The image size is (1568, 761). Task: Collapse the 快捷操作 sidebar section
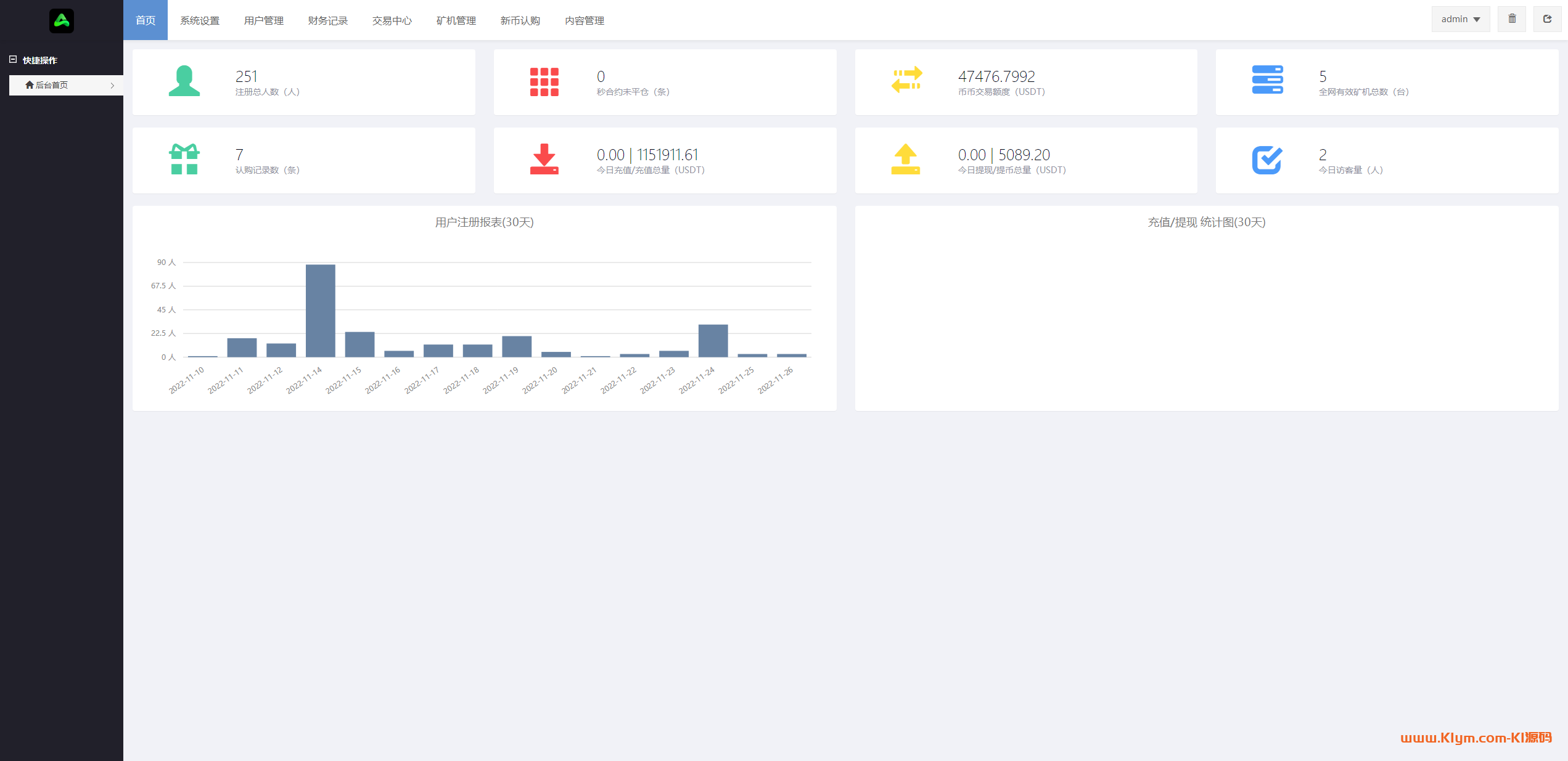13,60
